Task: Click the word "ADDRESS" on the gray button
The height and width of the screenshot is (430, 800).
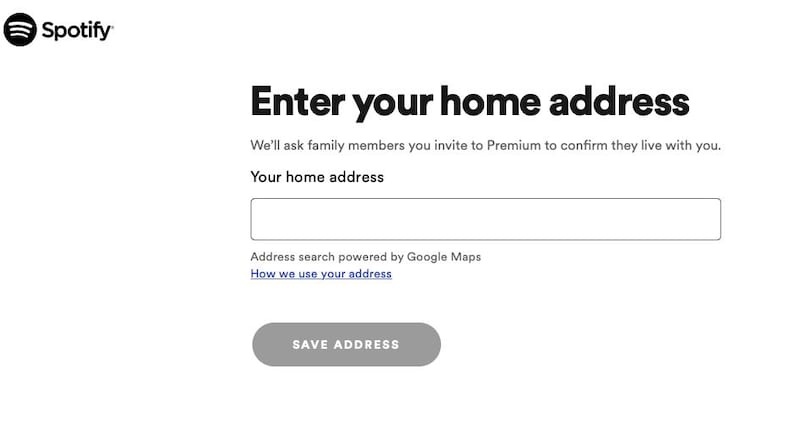Action: (x=366, y=345)
